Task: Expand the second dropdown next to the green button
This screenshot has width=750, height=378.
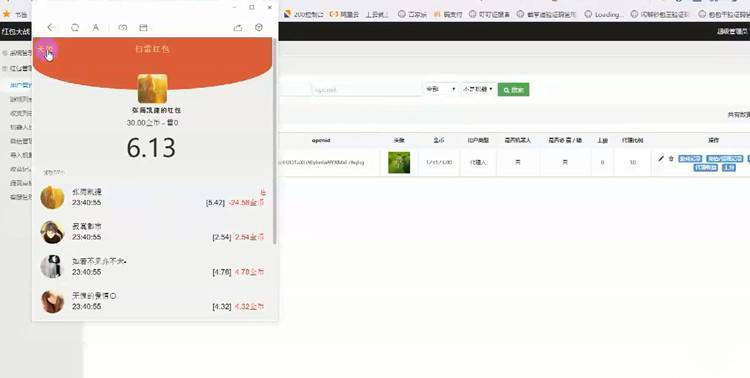Action: [478, 89]
